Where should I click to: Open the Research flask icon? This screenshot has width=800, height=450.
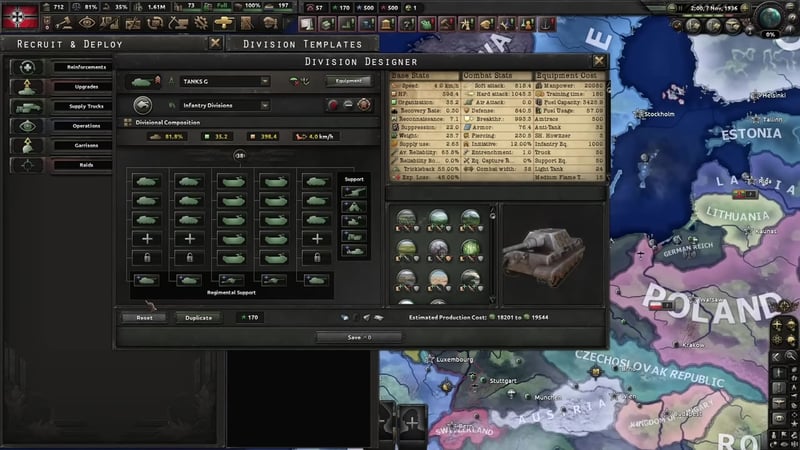coord(109,23)
